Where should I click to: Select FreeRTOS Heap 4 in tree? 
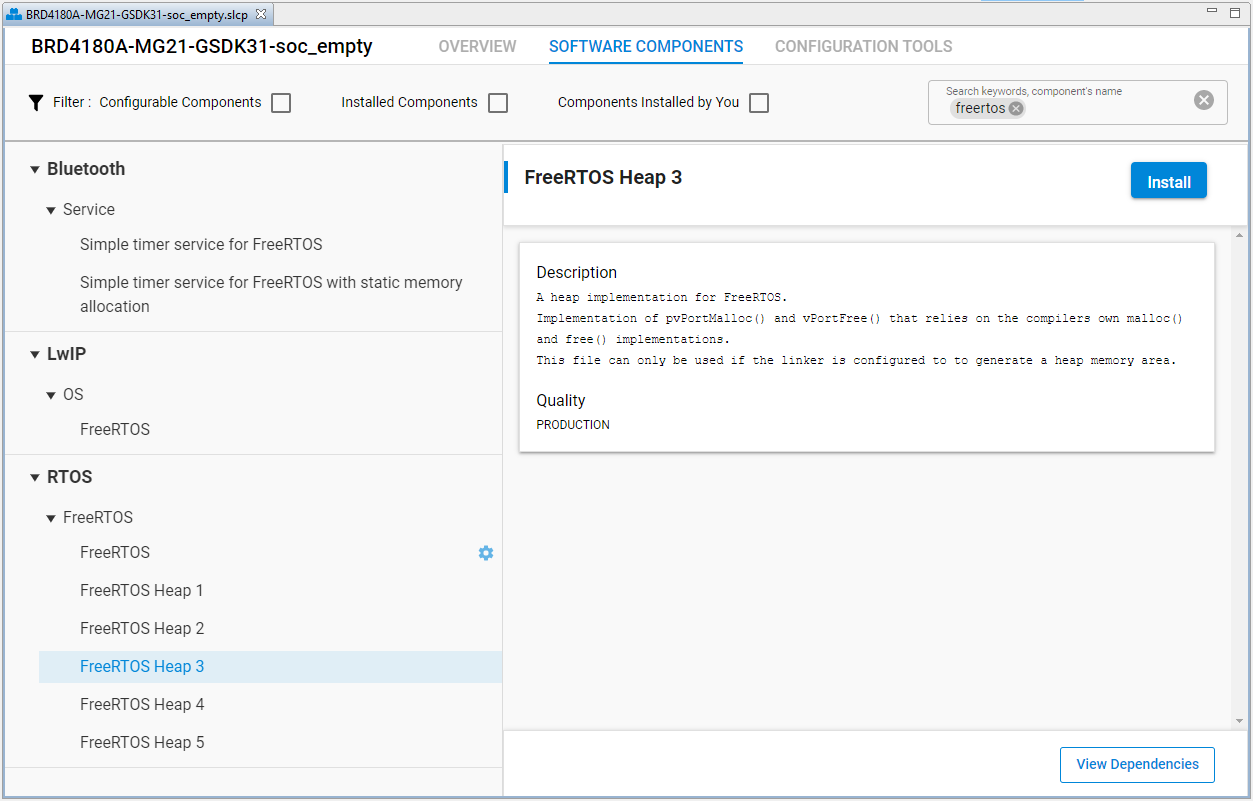coord(142,705)
